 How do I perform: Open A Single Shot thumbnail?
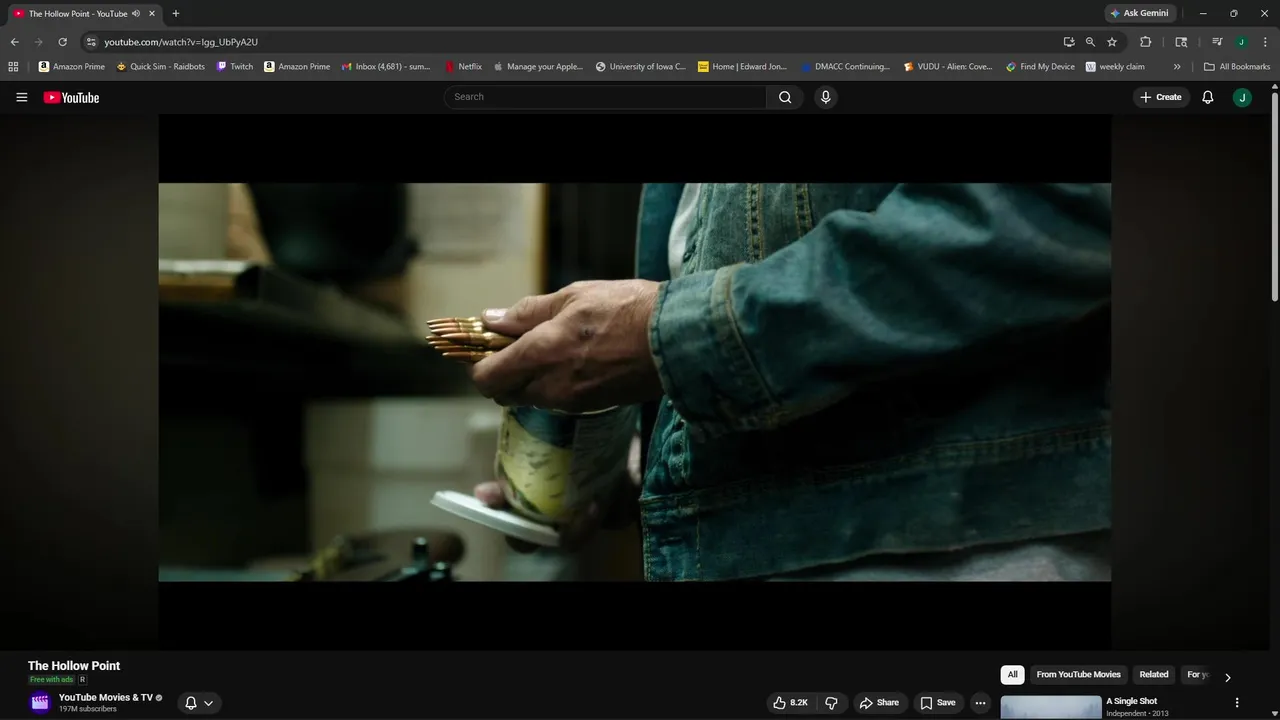point(1051,707)
